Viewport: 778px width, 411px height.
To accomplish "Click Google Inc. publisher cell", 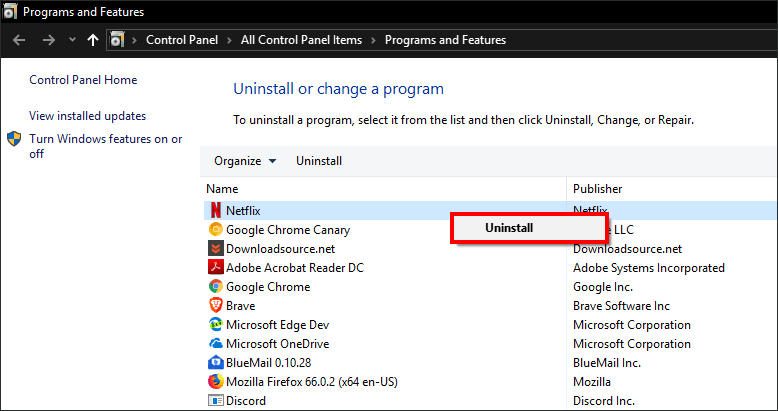I will 603,287.
